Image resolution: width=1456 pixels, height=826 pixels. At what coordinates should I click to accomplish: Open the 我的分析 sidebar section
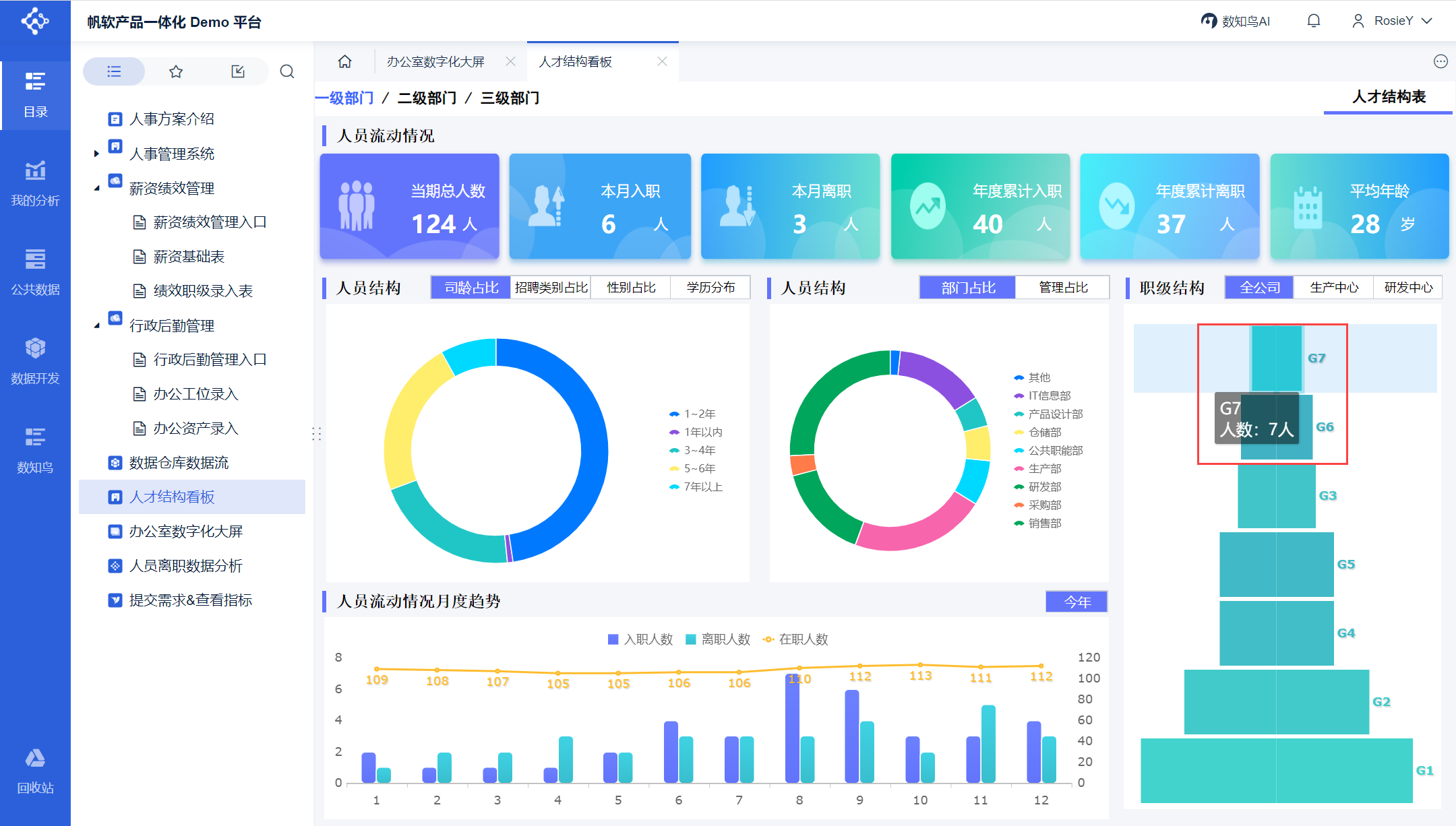point(35,183)
